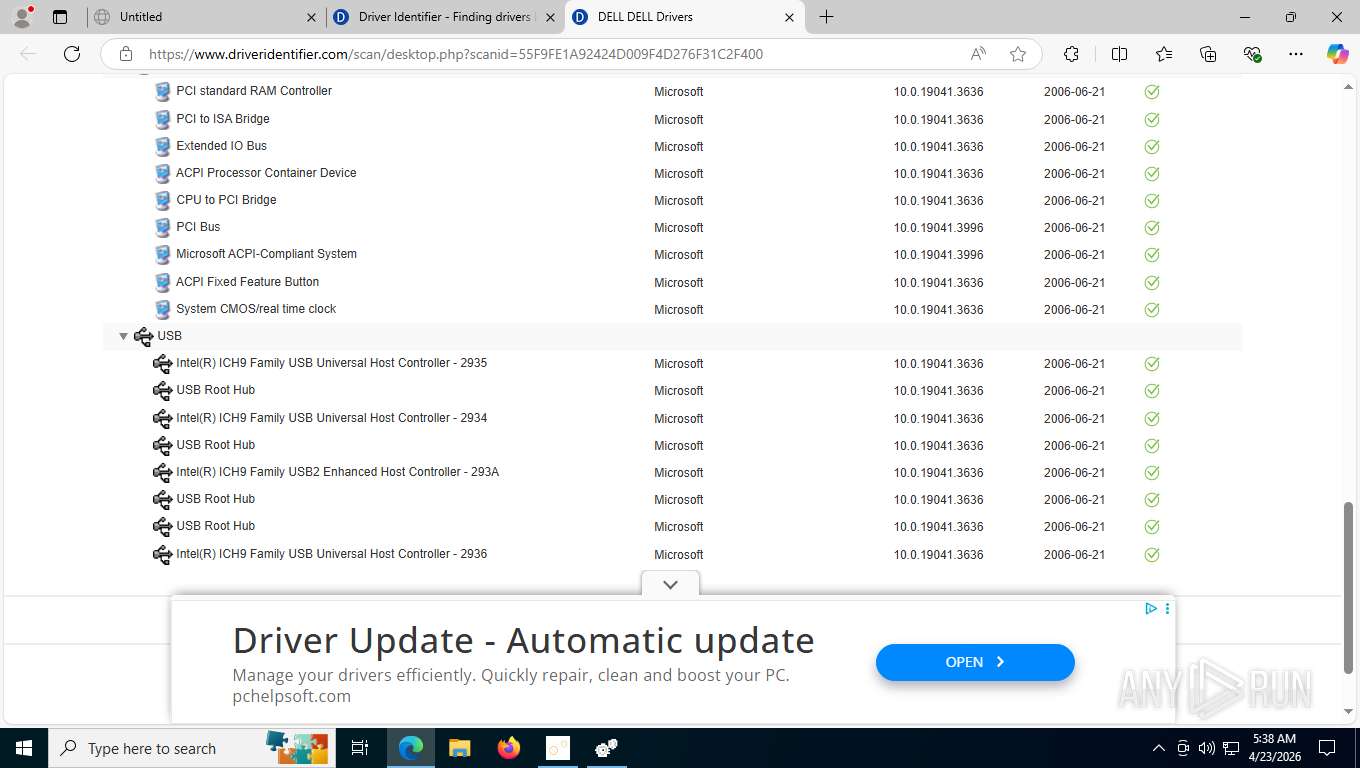The image size is (1360, 768).
Task: Toggle Read aloud in address bar
Action: pos(977,54)
